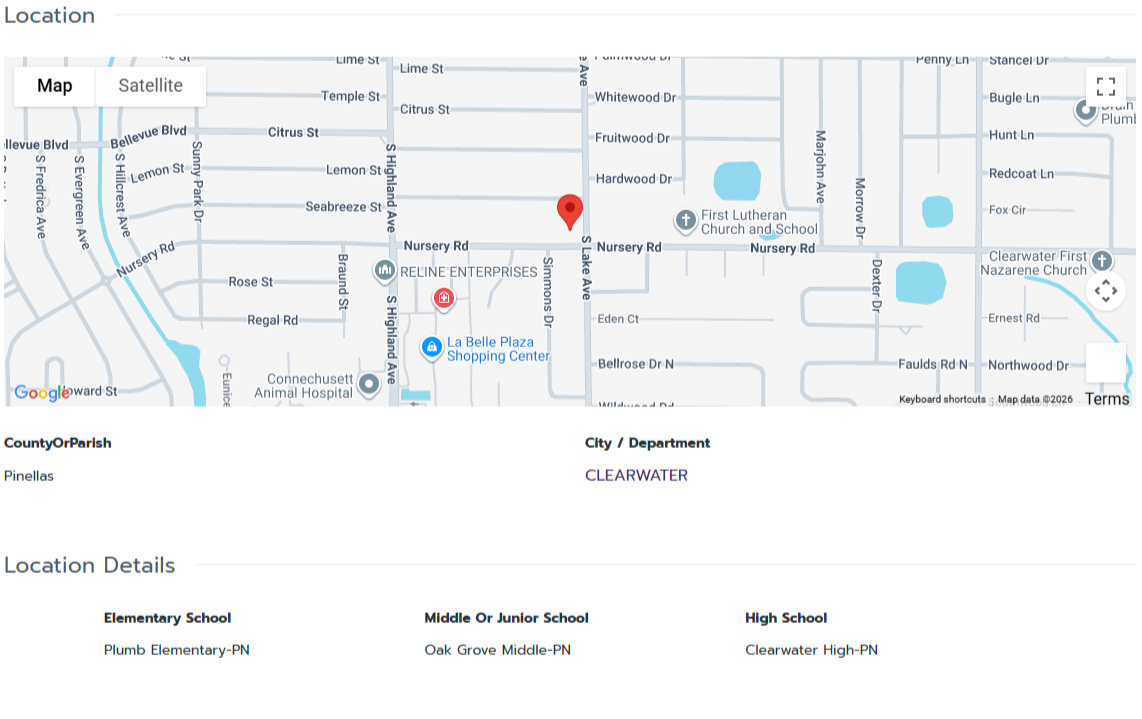Open the CLEARWATER city link
Screen dimensions: 1142x719
(636, 475)
